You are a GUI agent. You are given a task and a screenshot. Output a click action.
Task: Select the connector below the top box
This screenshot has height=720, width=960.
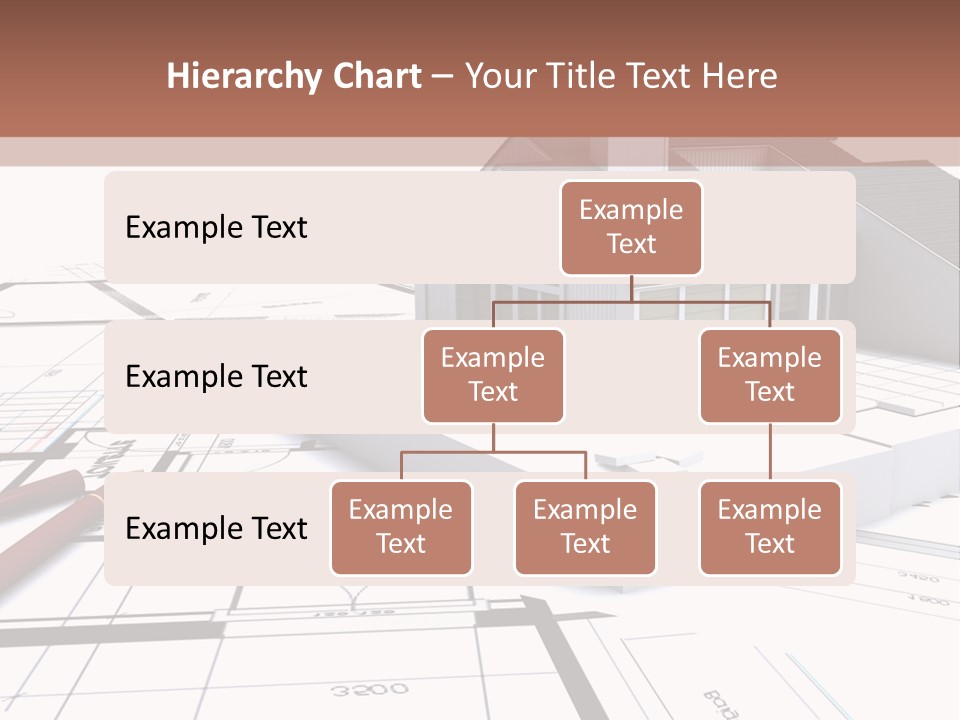(631, 290)
